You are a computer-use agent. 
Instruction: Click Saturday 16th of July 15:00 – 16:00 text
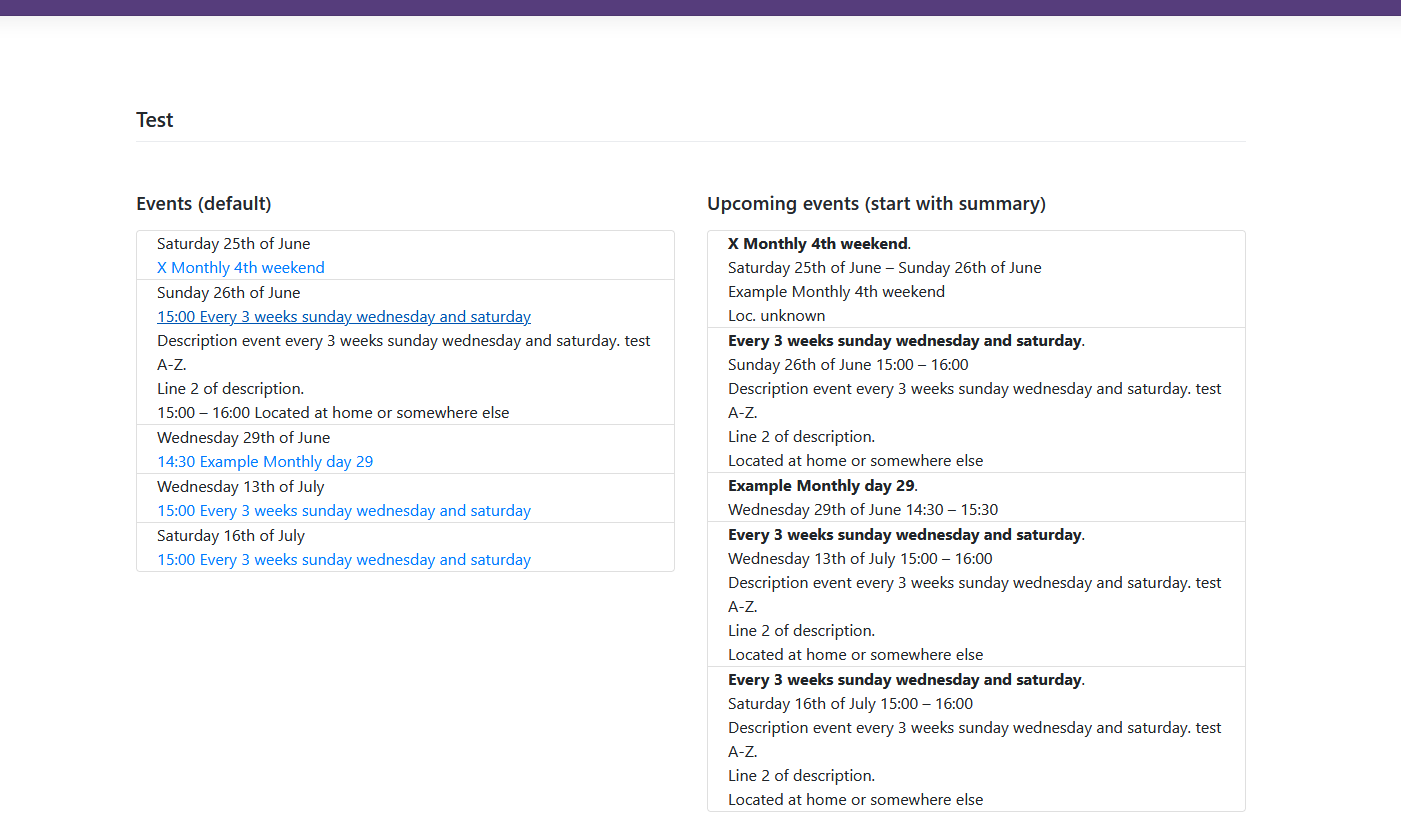850,704
